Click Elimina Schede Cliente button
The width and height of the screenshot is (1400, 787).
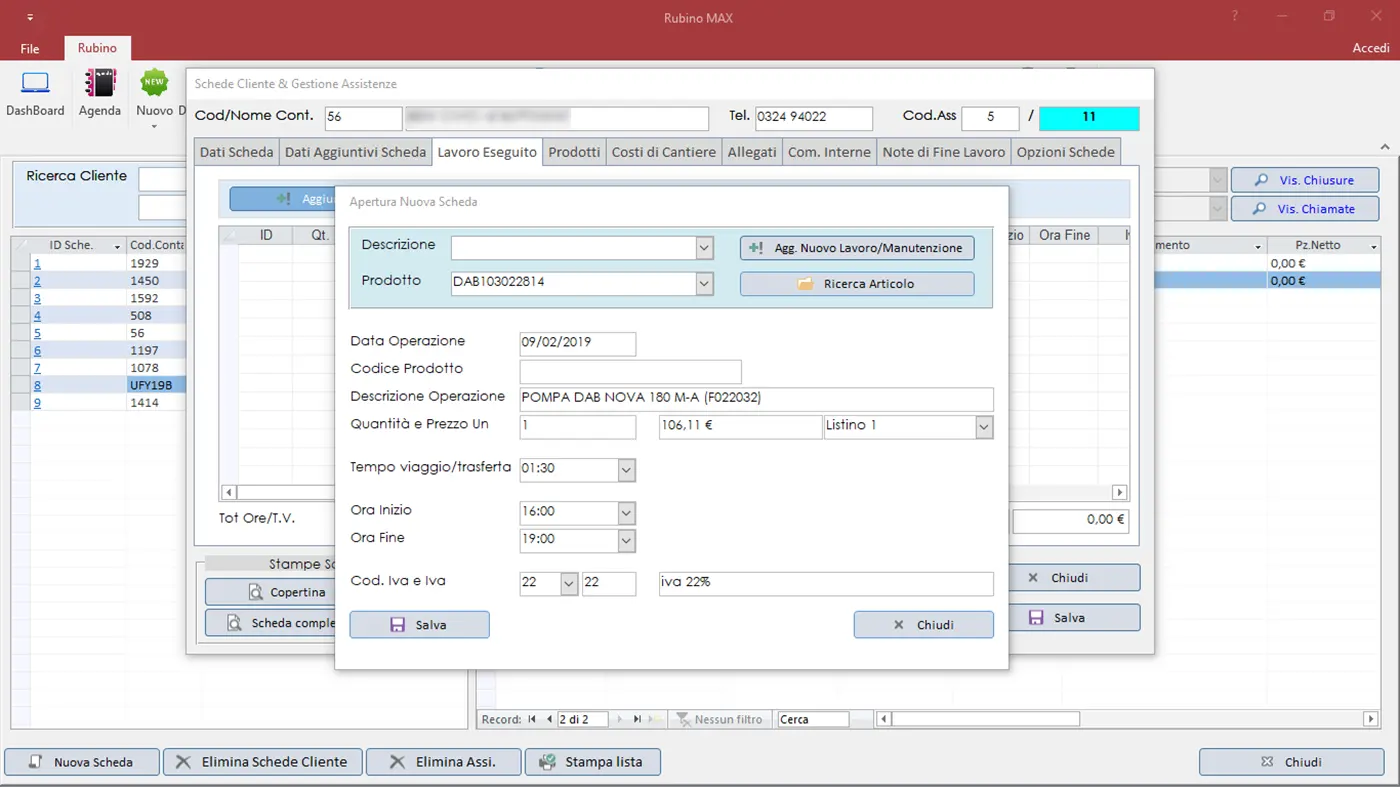click(x=263, y=762)
